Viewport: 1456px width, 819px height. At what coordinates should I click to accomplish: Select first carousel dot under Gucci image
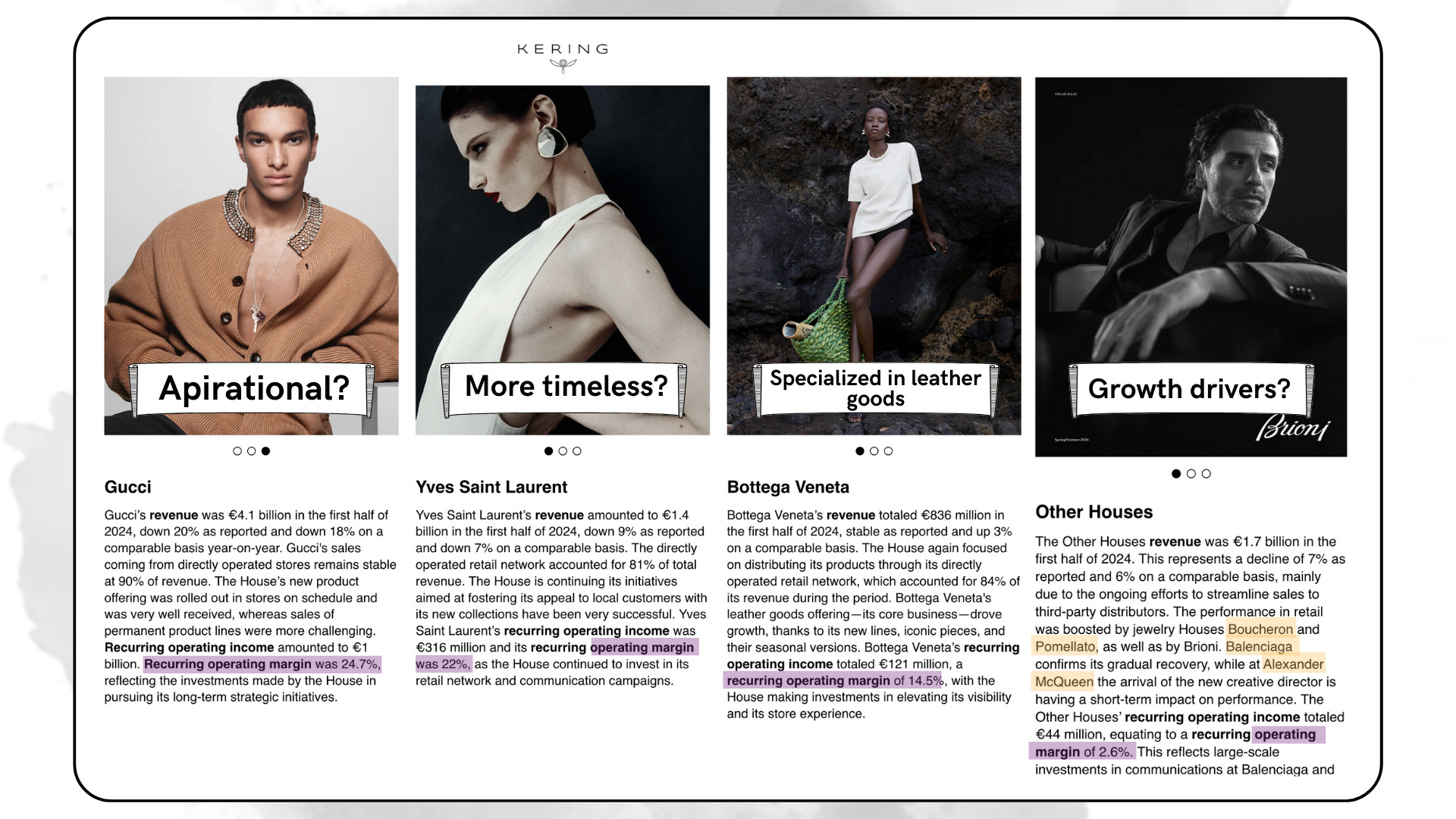(x=237, y=451)
